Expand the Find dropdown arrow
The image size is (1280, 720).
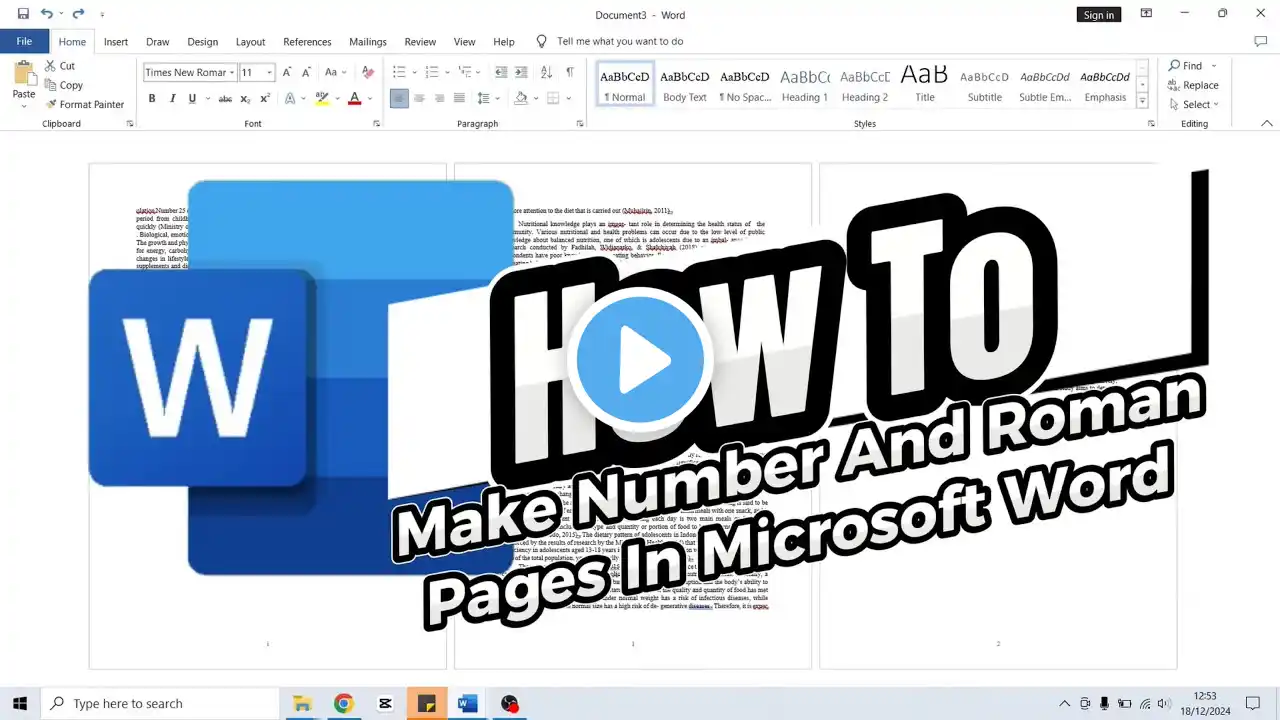[1215, 66]
